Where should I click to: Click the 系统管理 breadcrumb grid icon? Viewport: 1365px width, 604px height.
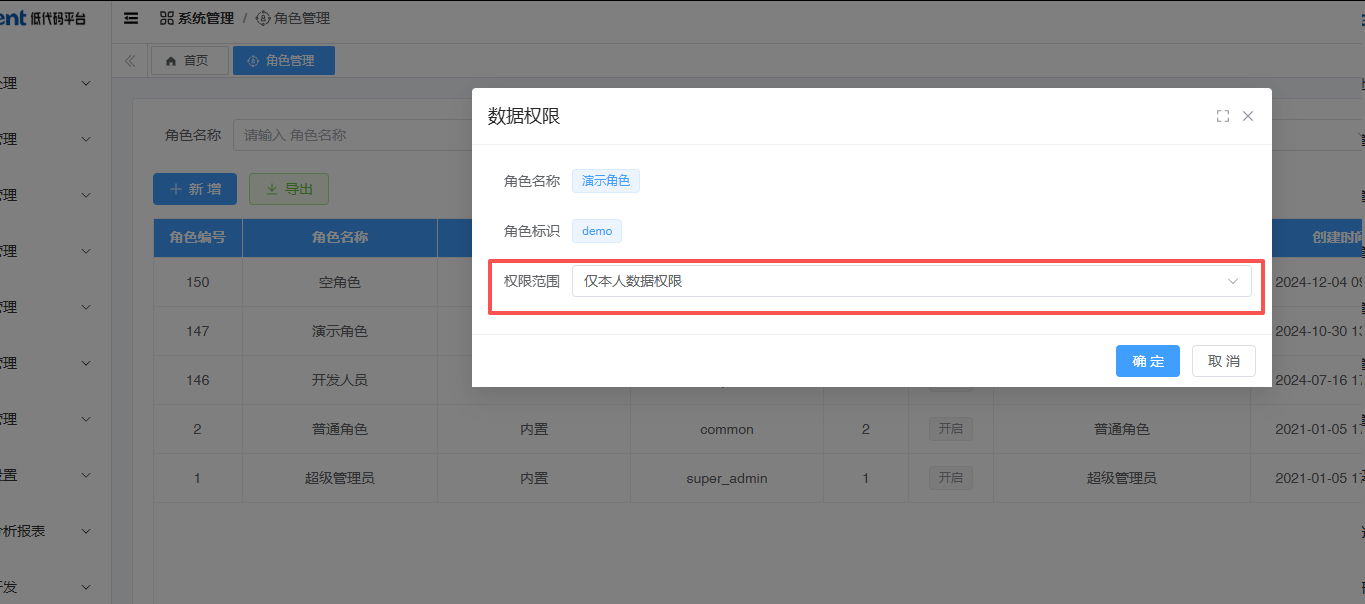point(166,18)
